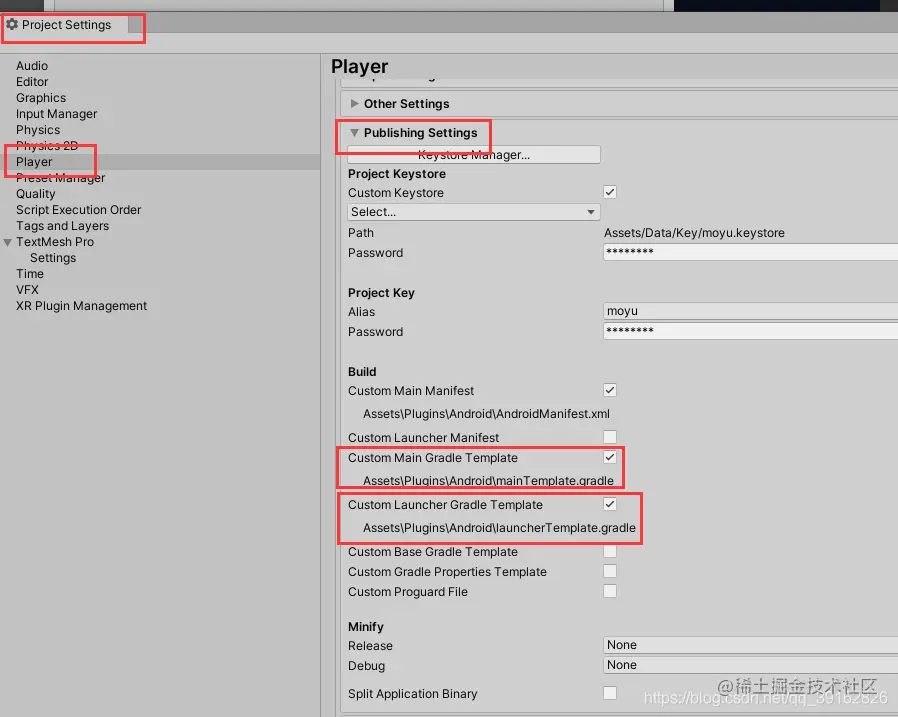Screen dimensions: 898x717
Task: Select TextMesh Pro in sidebar
Action: 54,242
